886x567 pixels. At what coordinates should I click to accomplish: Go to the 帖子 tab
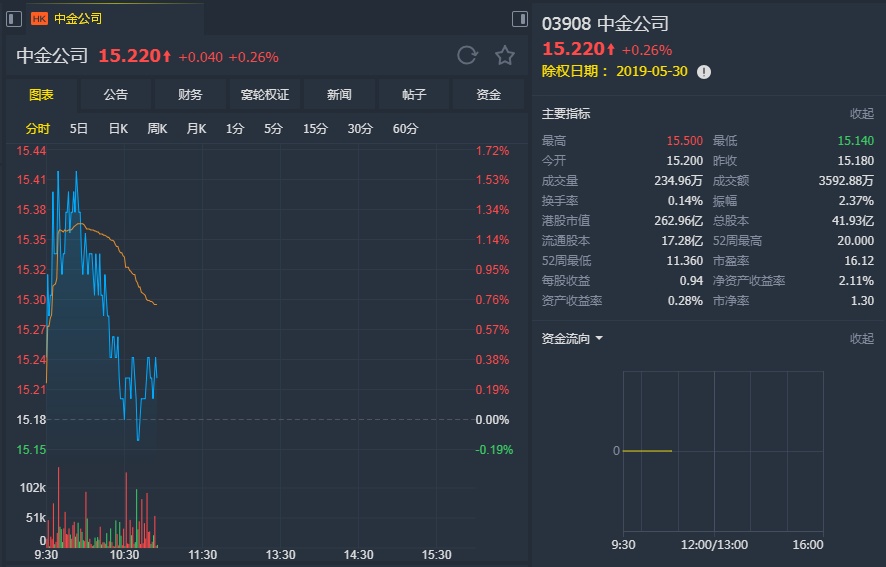click(414, 95)
